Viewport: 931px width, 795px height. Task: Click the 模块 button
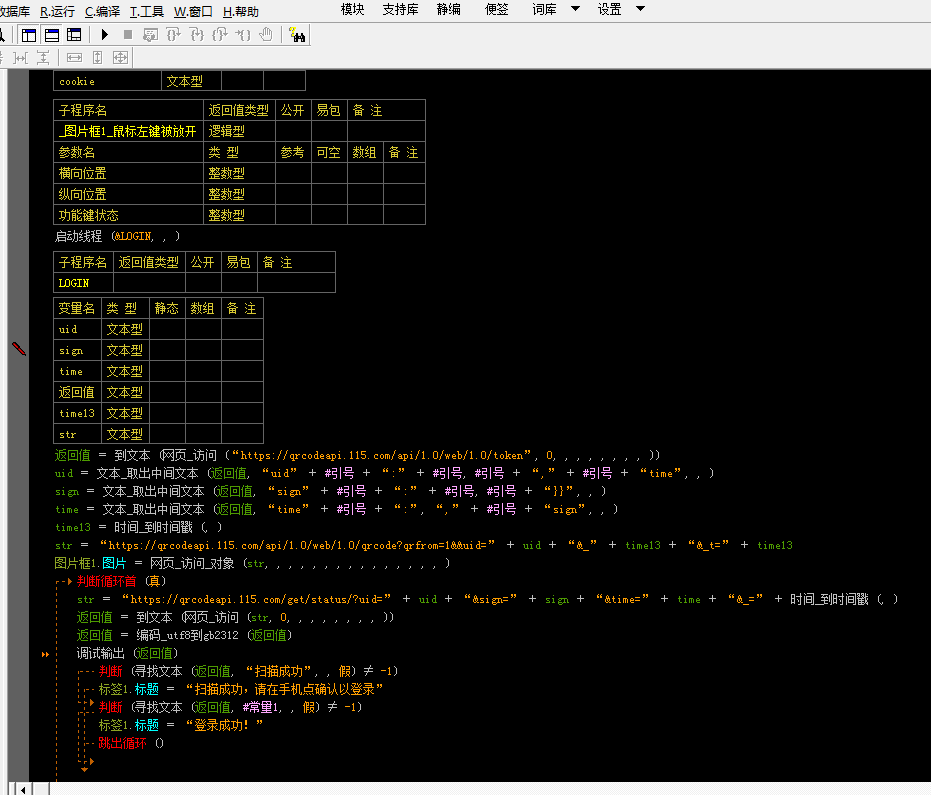pos(352,10)
